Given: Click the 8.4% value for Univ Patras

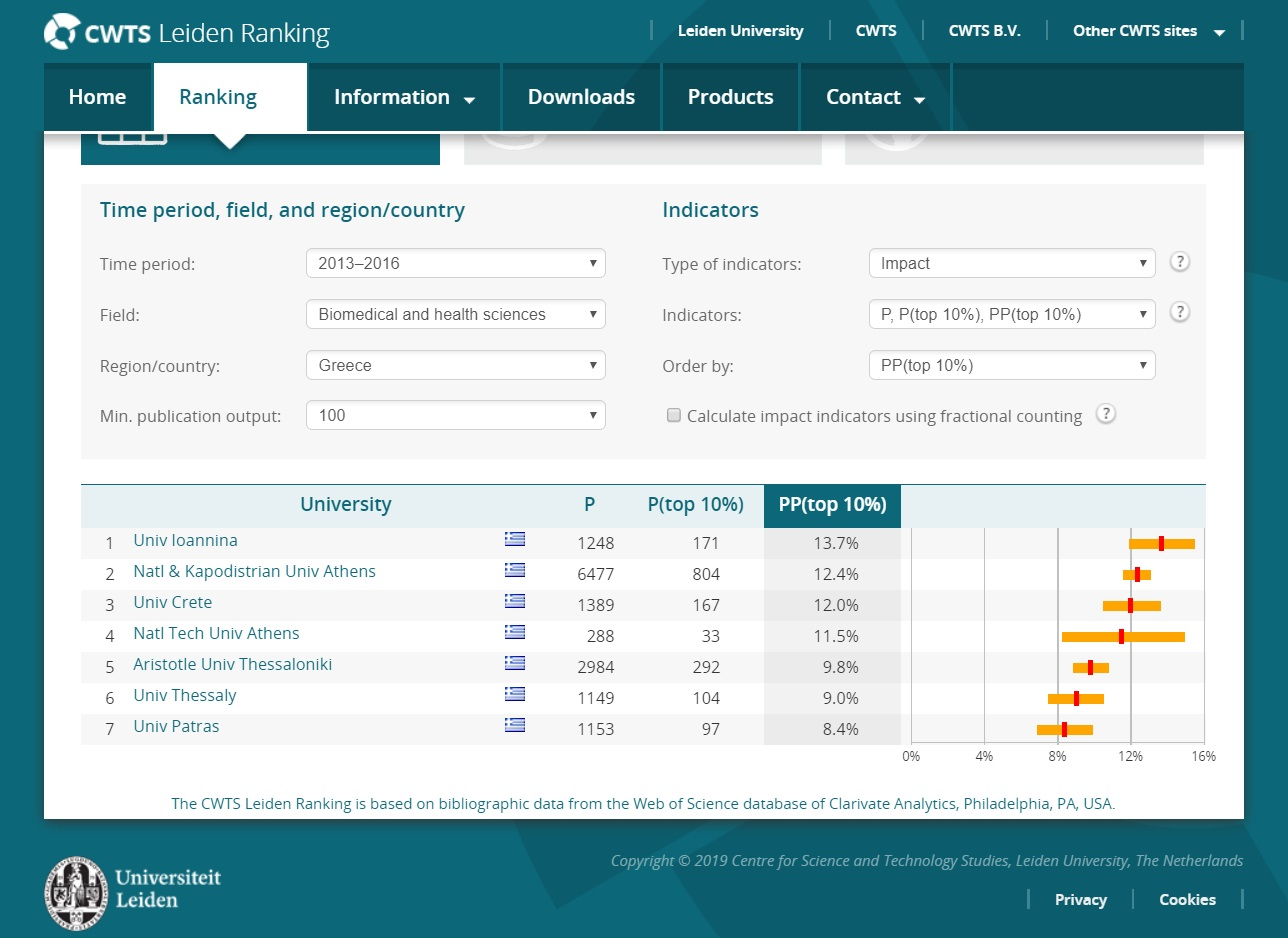Looking at the screenshot, I should [x=840, y=729].
